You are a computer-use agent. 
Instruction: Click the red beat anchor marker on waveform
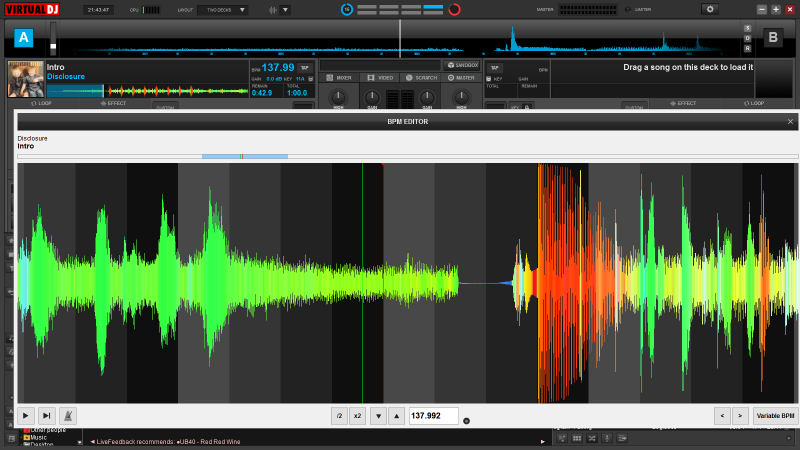pos(383,164)
